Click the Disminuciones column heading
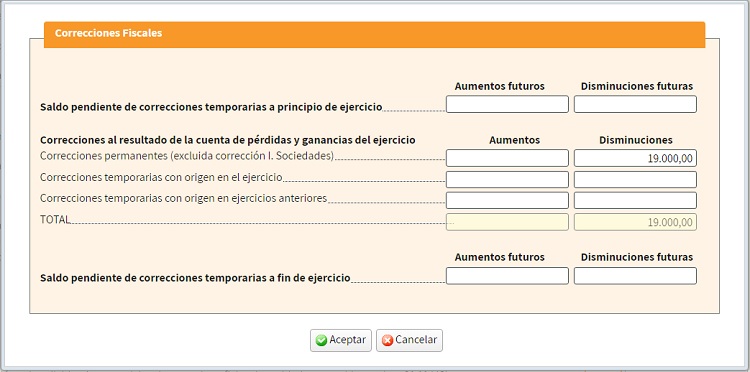This screenshot has width=750, height=372. point(636,140)
